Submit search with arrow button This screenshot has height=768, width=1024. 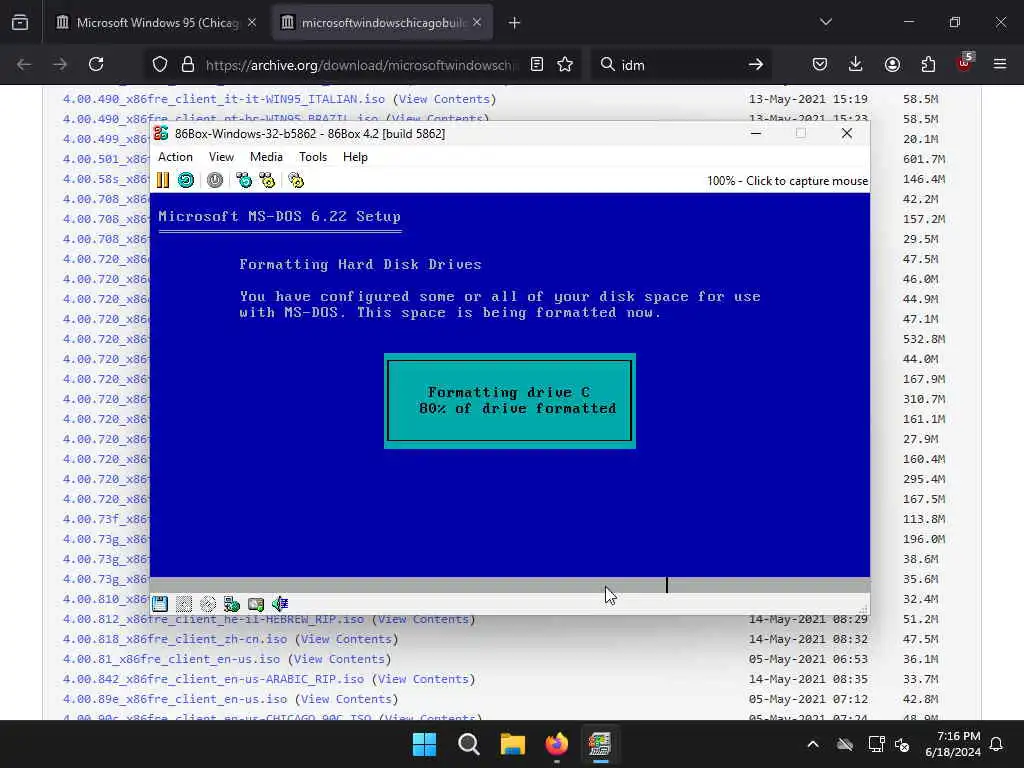tap(756, 64)
